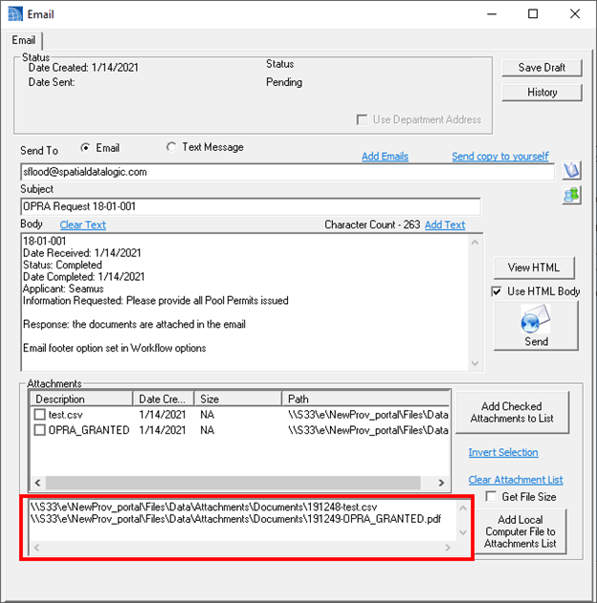Switch to the Email tab
This screenshot has height=603, width=597.
coord(24,40)
